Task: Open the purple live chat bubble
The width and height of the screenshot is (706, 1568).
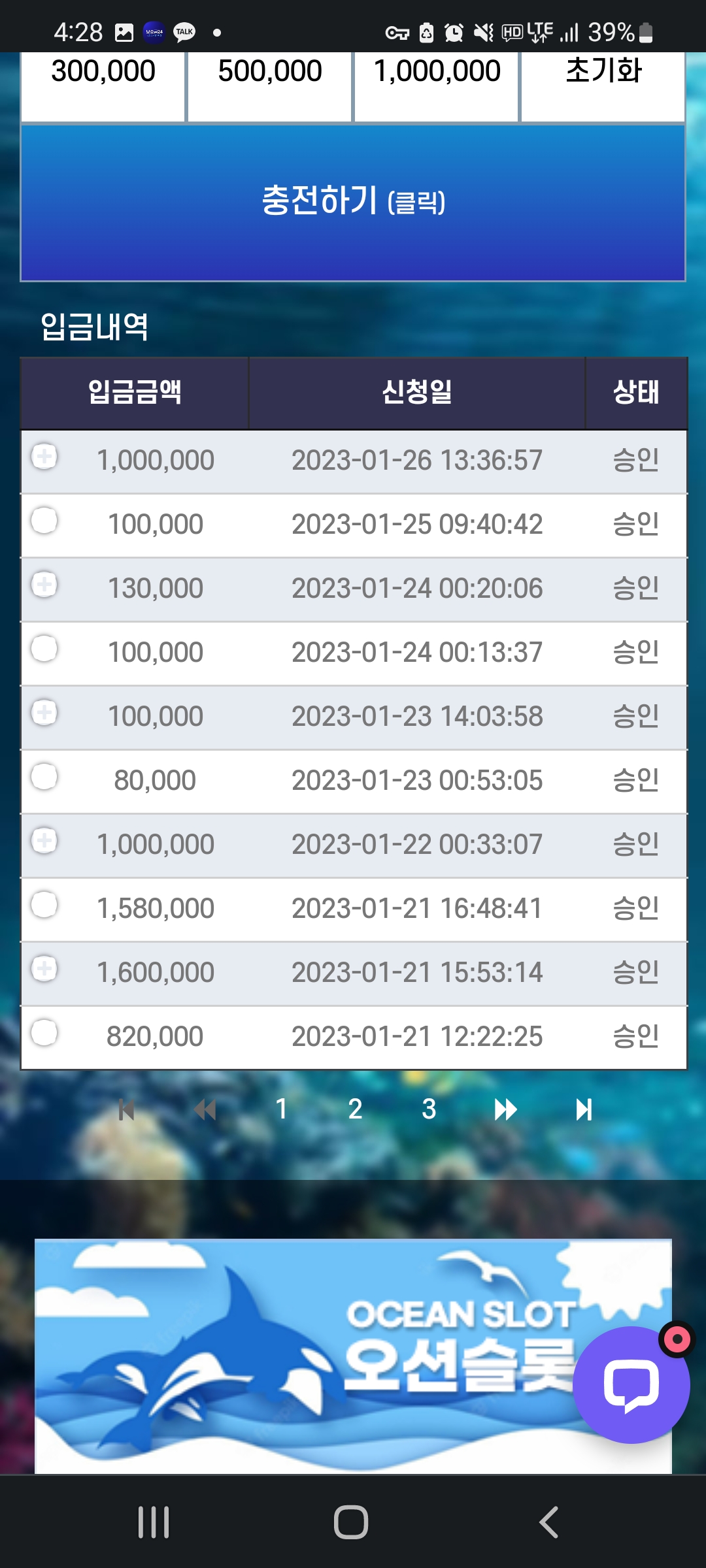Action: click(631, 1384)
